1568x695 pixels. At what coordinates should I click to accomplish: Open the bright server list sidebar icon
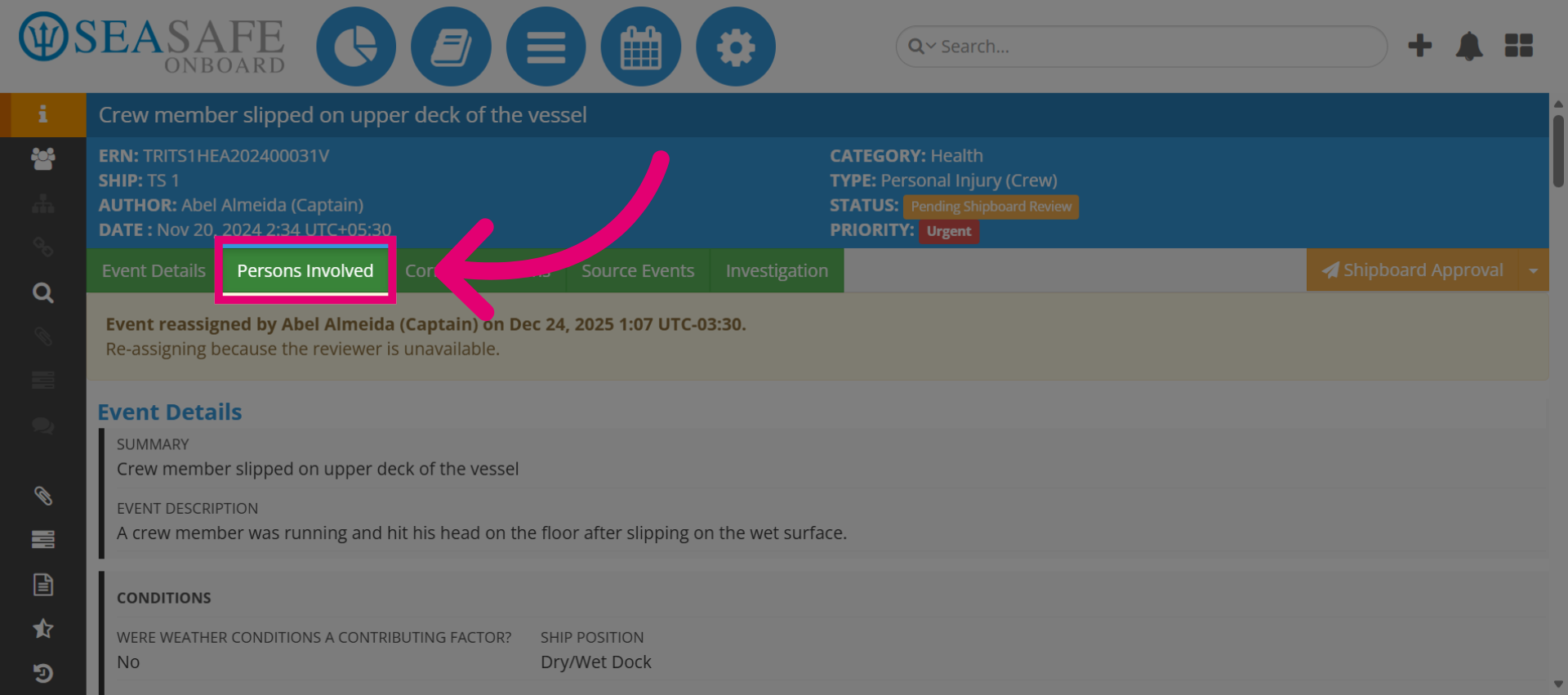point(42,539)
